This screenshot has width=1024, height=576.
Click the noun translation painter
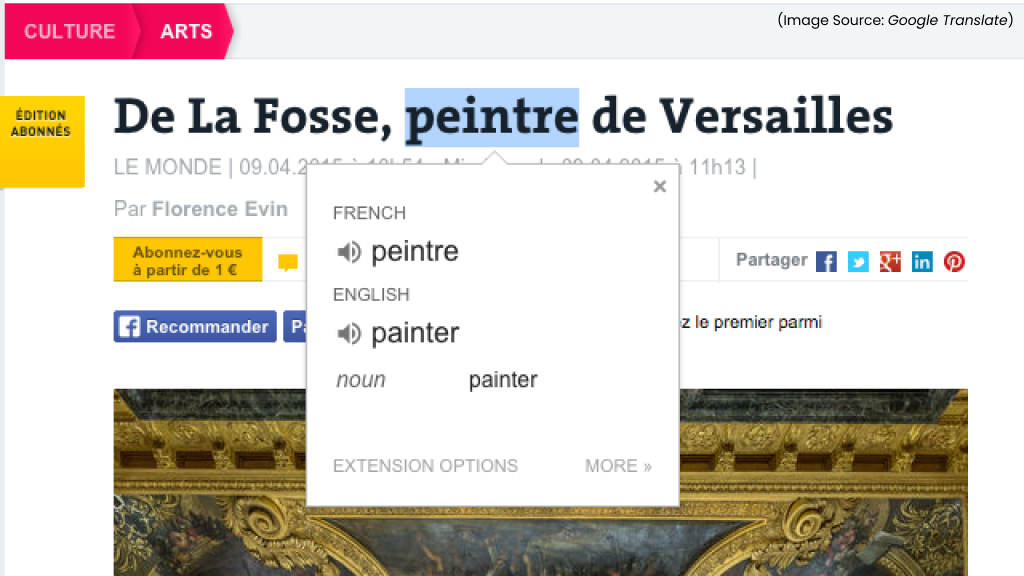(503, 380)
